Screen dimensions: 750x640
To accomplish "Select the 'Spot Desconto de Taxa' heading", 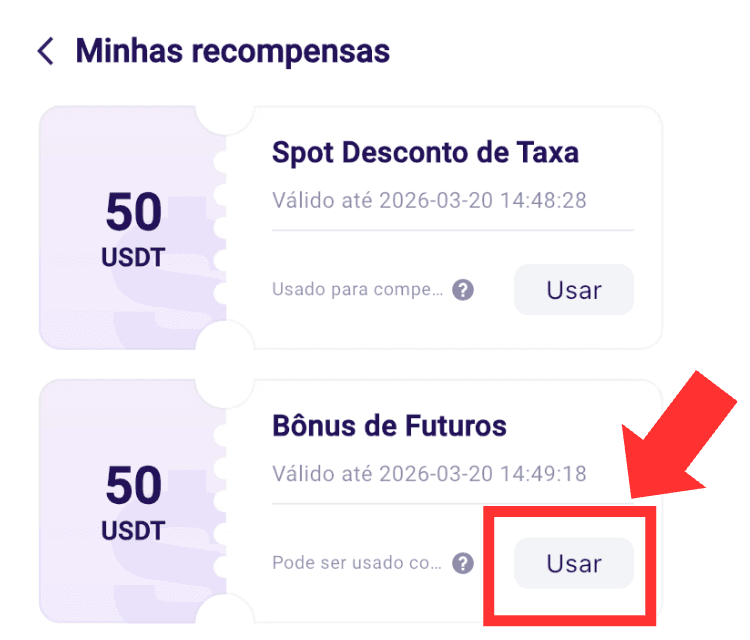I will click(425, 153).
